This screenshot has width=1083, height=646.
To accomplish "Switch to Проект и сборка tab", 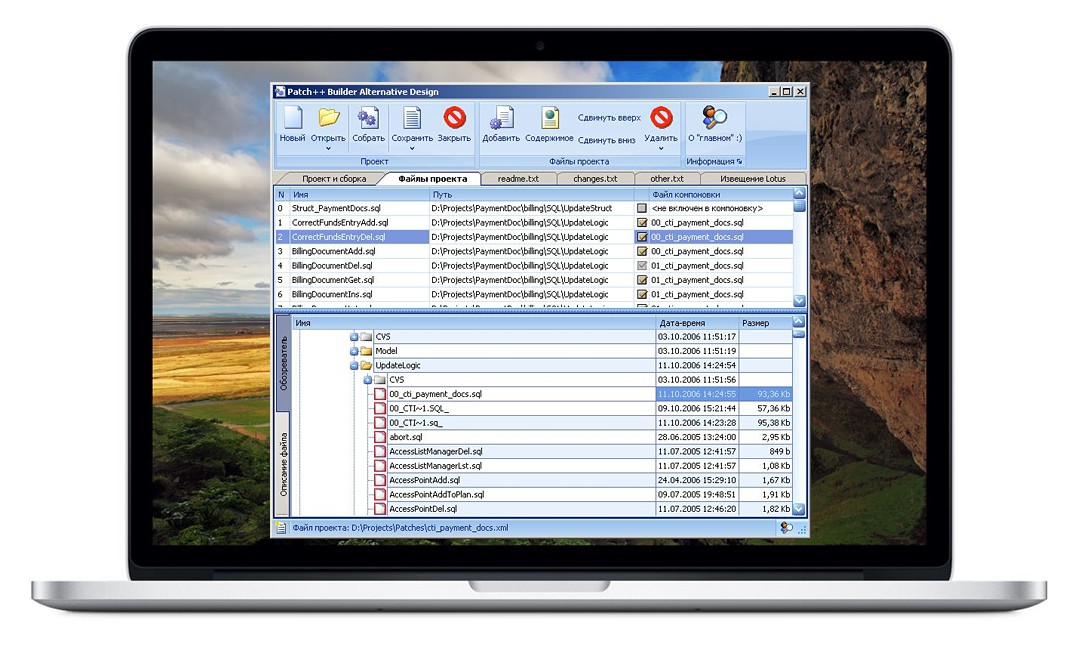I will pos(334,178).
